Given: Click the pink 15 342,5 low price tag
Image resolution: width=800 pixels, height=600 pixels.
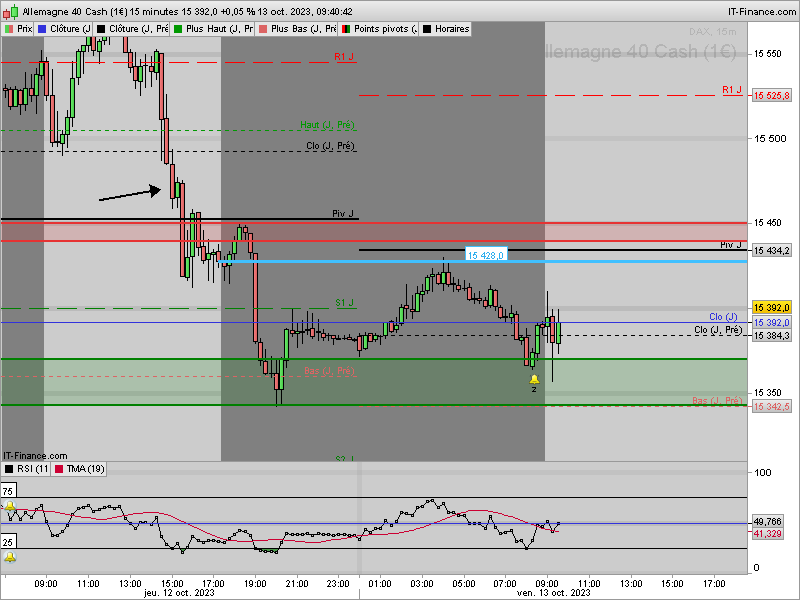Looking at the screenshot, I should point(771,406).
